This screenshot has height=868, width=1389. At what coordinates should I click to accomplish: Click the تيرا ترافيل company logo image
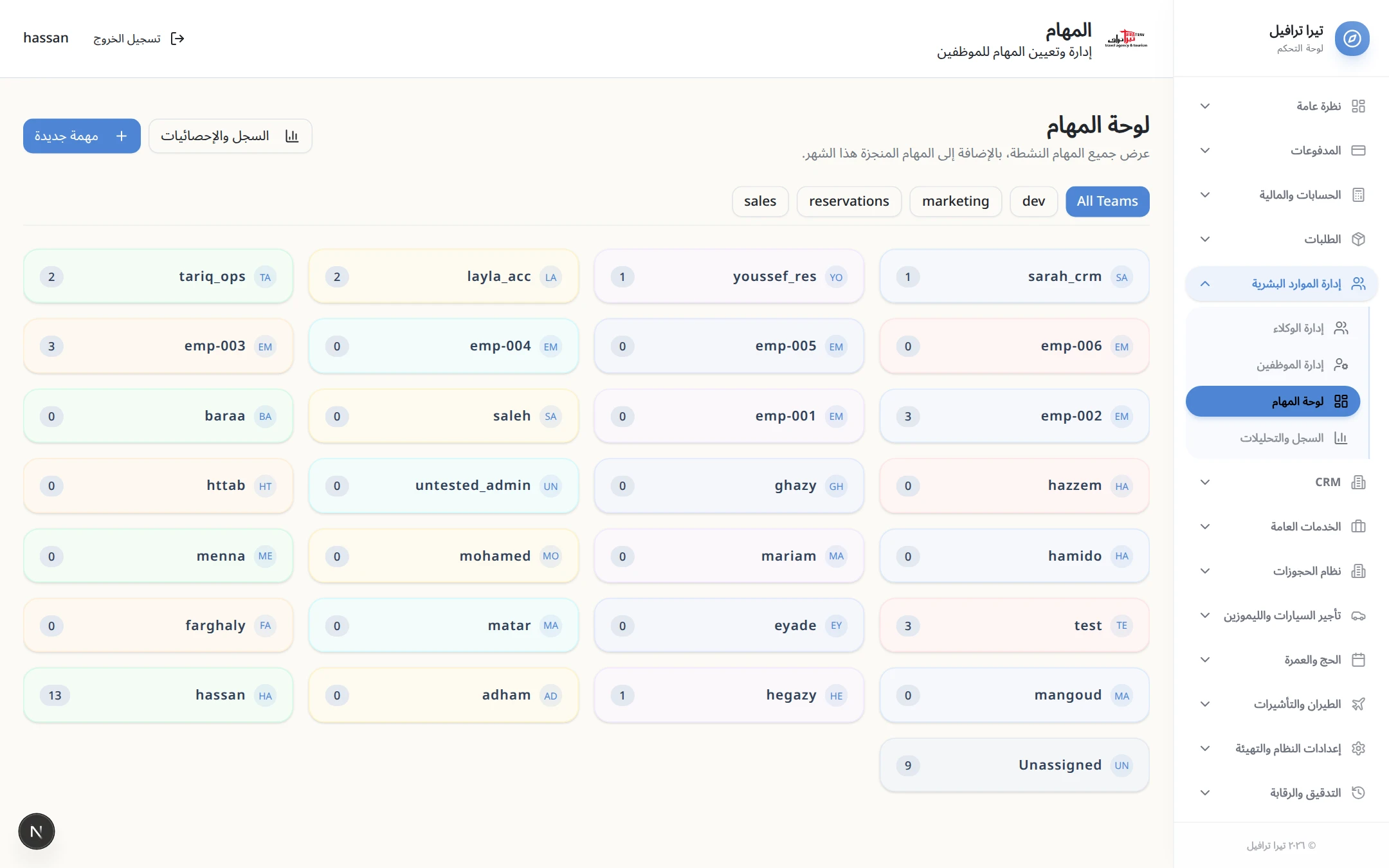tap(1126, 39)
